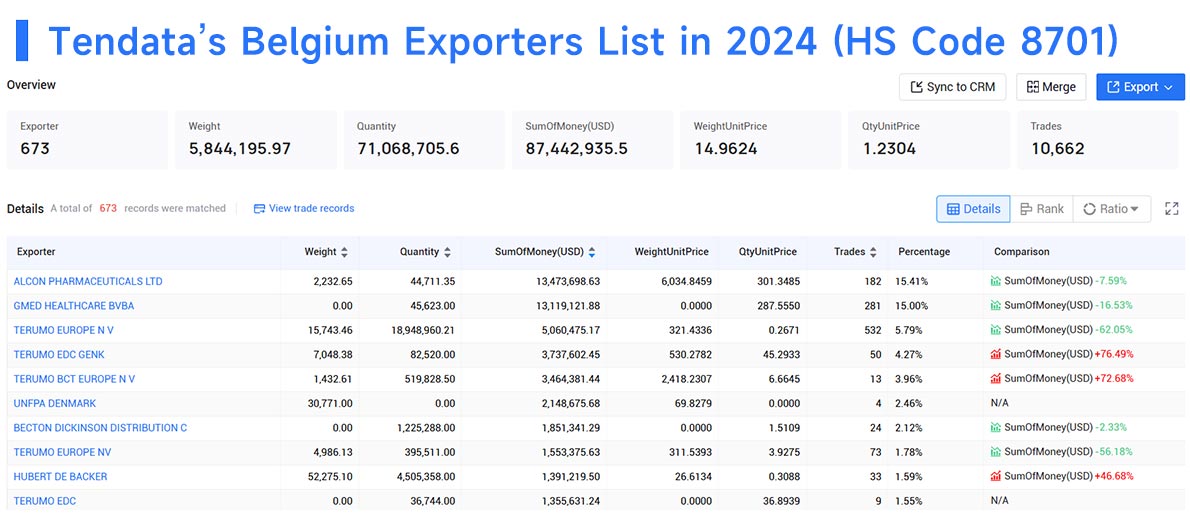Click the comparison chart icon for ALCON PHARMACEUTICALS
The width and height of the screenshot is (1190, 519).
(996, 282)
